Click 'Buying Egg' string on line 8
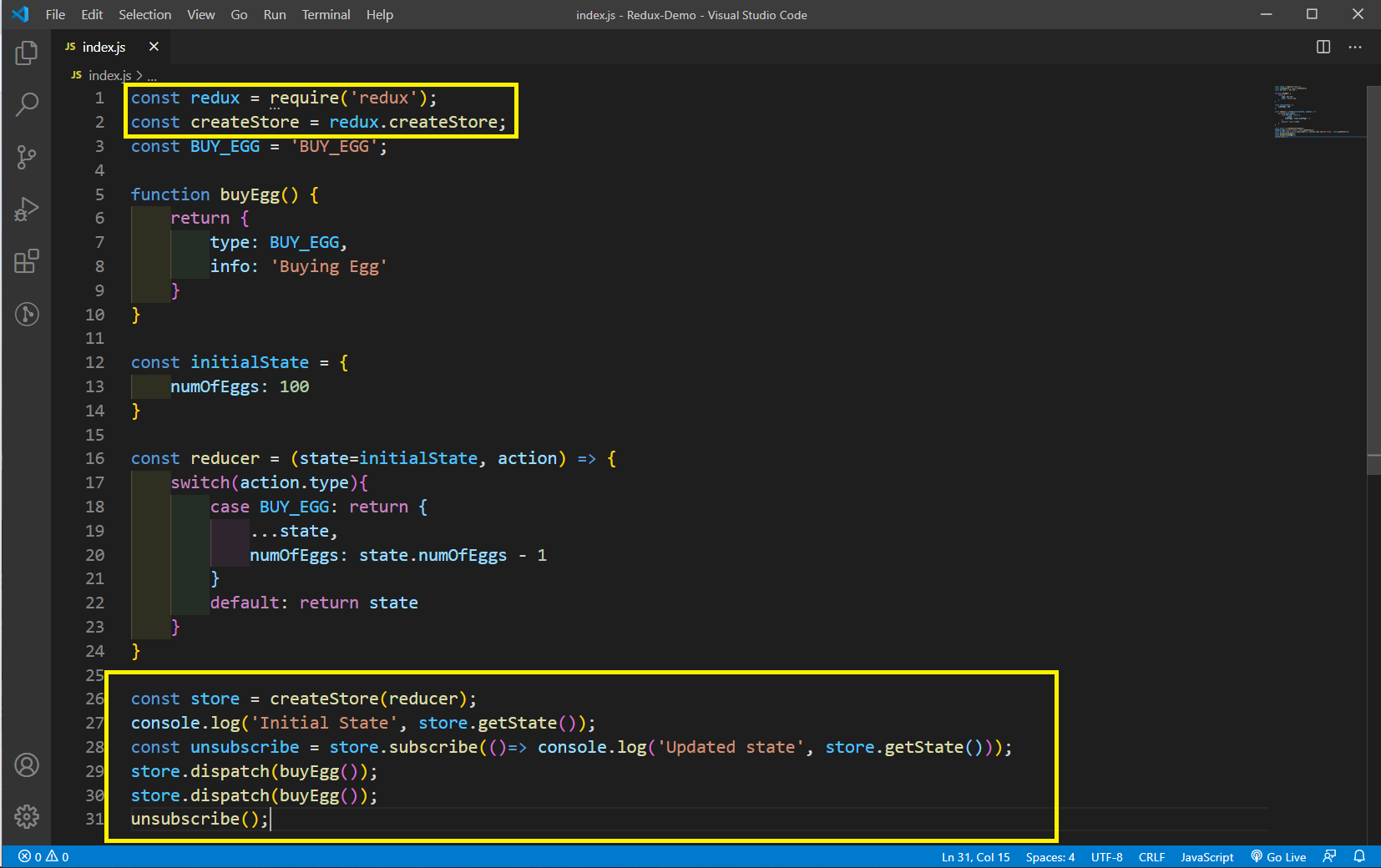 328,266
